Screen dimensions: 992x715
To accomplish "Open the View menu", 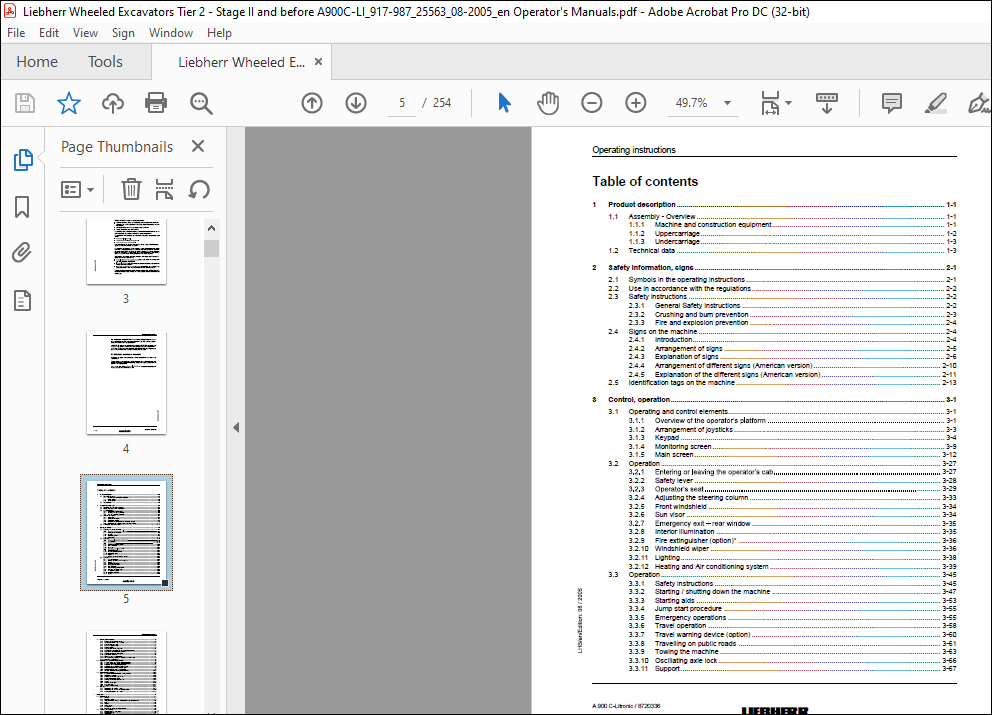I will pyautogui.click(x=85, y=33).
